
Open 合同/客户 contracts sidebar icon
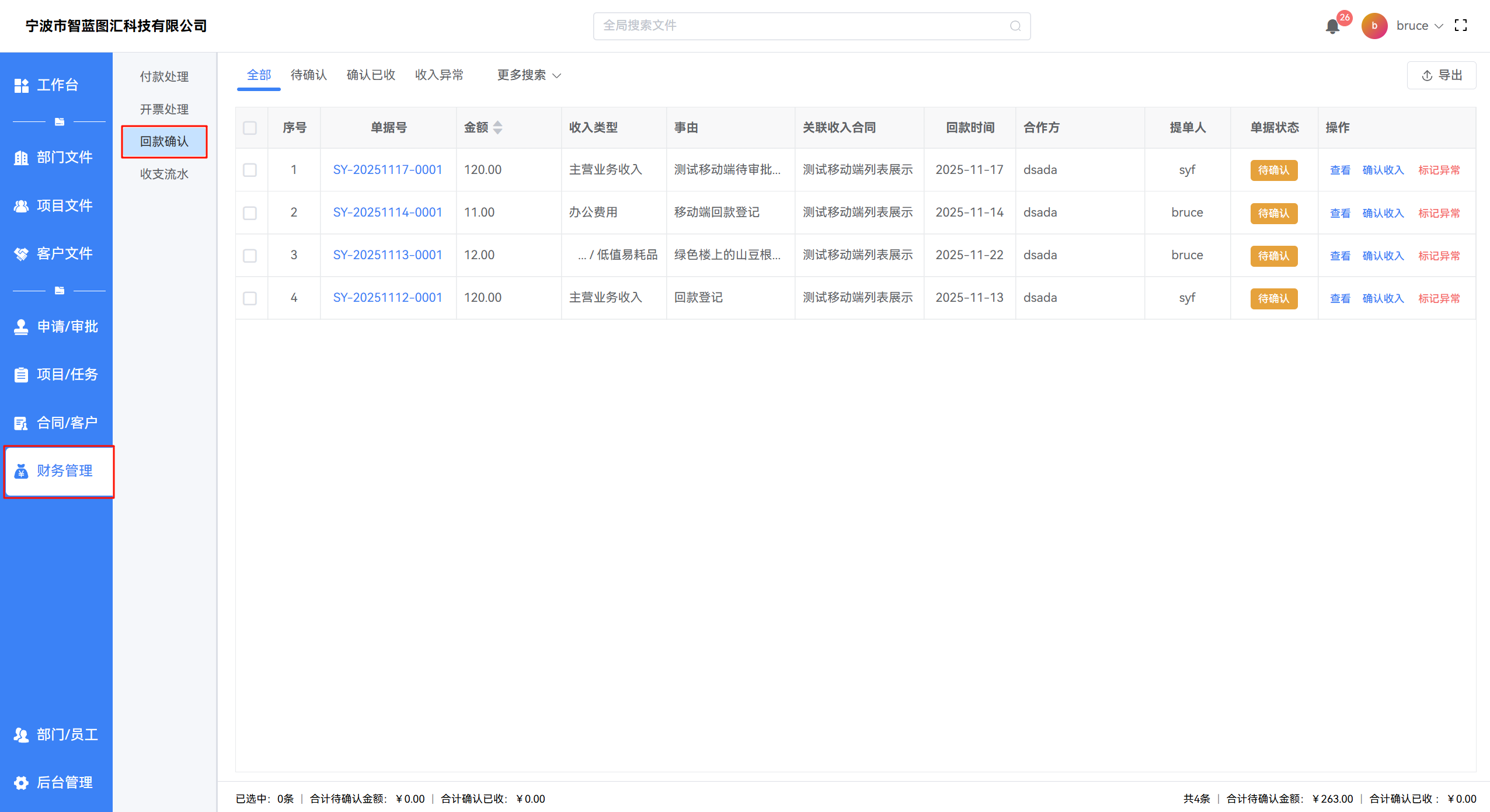[22, 423]
